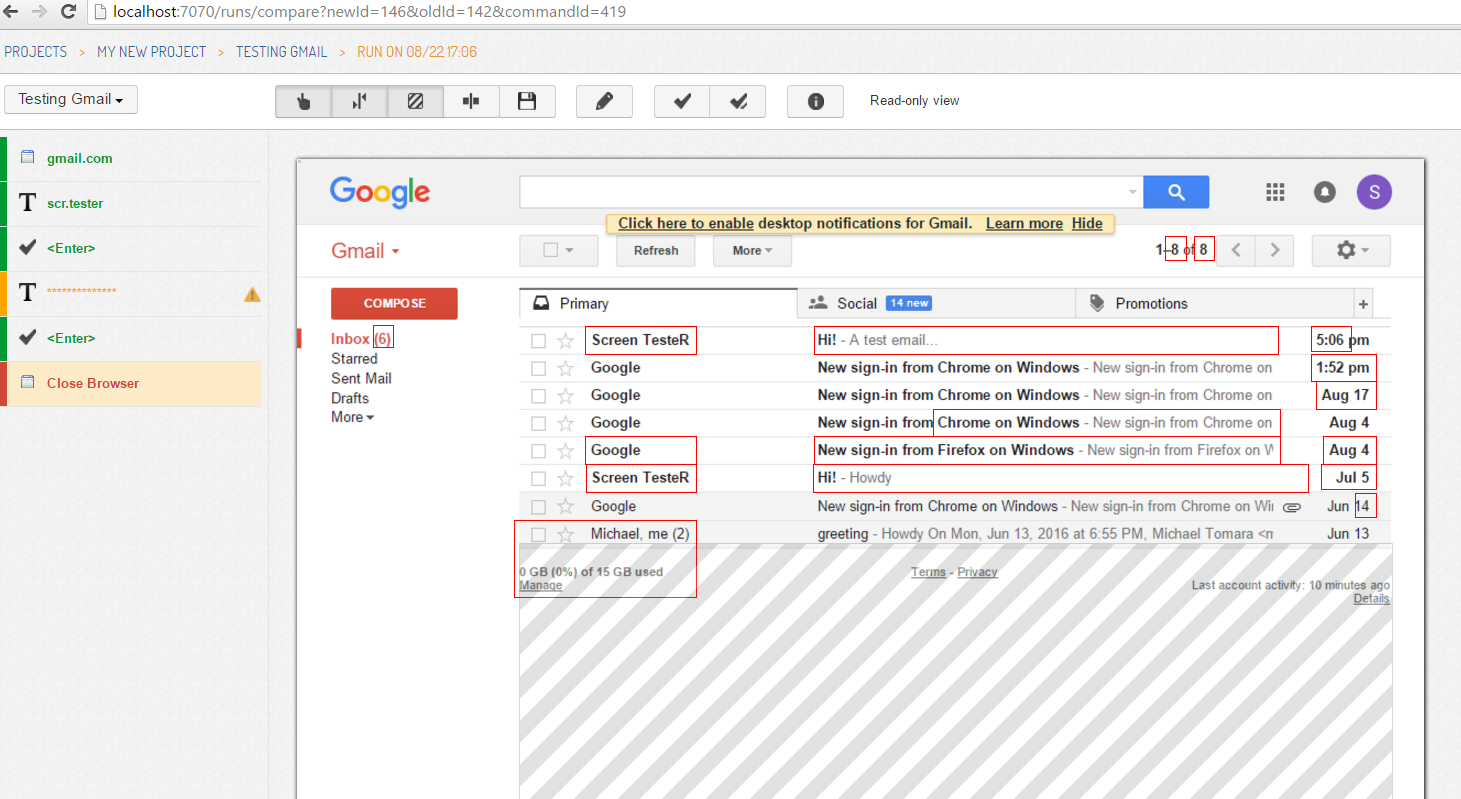Open the Drafts folder
1461x799 pixels.
(x=350, y=398)
